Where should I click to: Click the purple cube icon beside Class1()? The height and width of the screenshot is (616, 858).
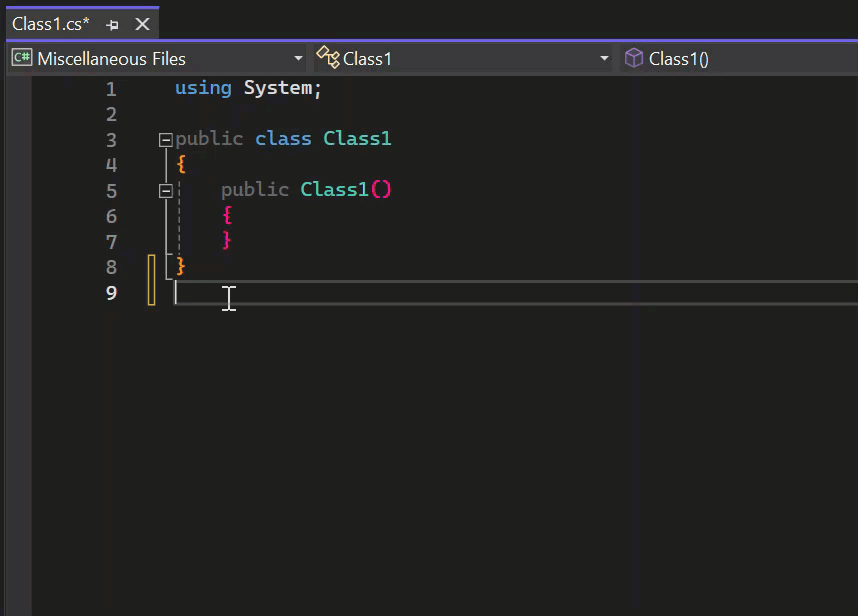point(634,58)
